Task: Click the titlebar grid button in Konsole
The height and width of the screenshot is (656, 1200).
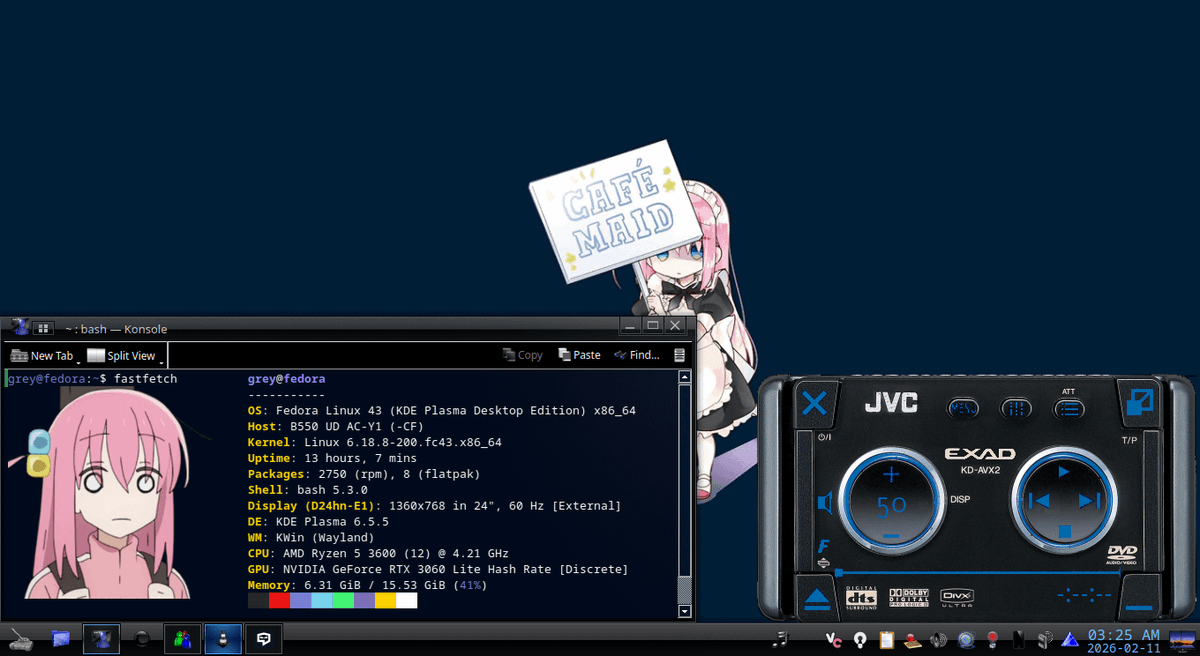Action: coord(43,328)
